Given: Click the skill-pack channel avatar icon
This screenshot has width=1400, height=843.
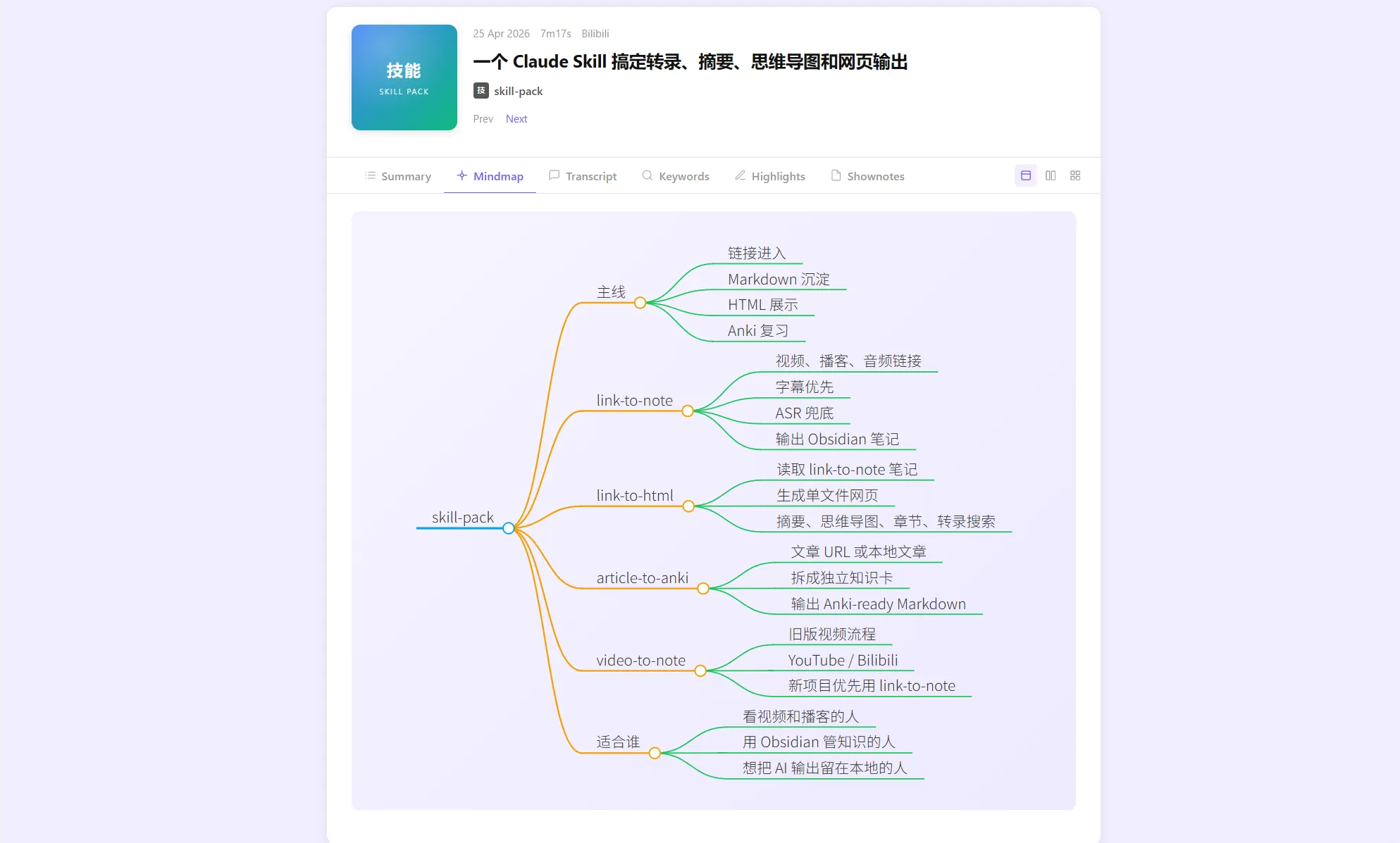Looking at the screenshot, I should click(x=481, y=91).
